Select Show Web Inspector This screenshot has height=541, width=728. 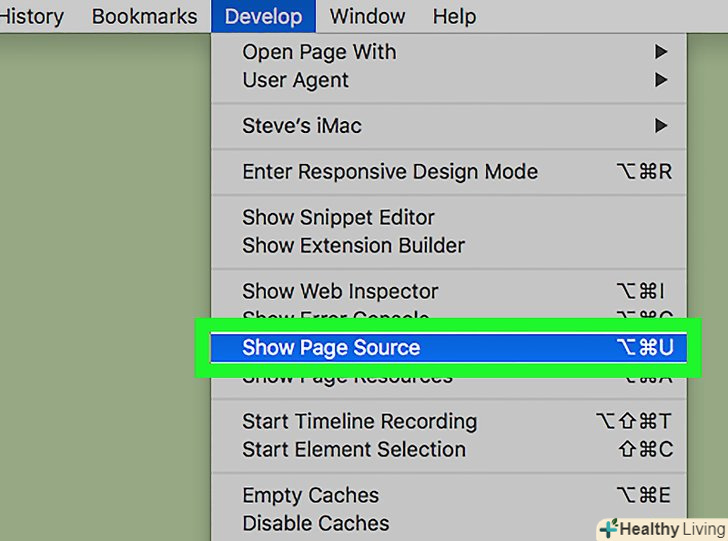pyautogui.click(x=340, y=292)
